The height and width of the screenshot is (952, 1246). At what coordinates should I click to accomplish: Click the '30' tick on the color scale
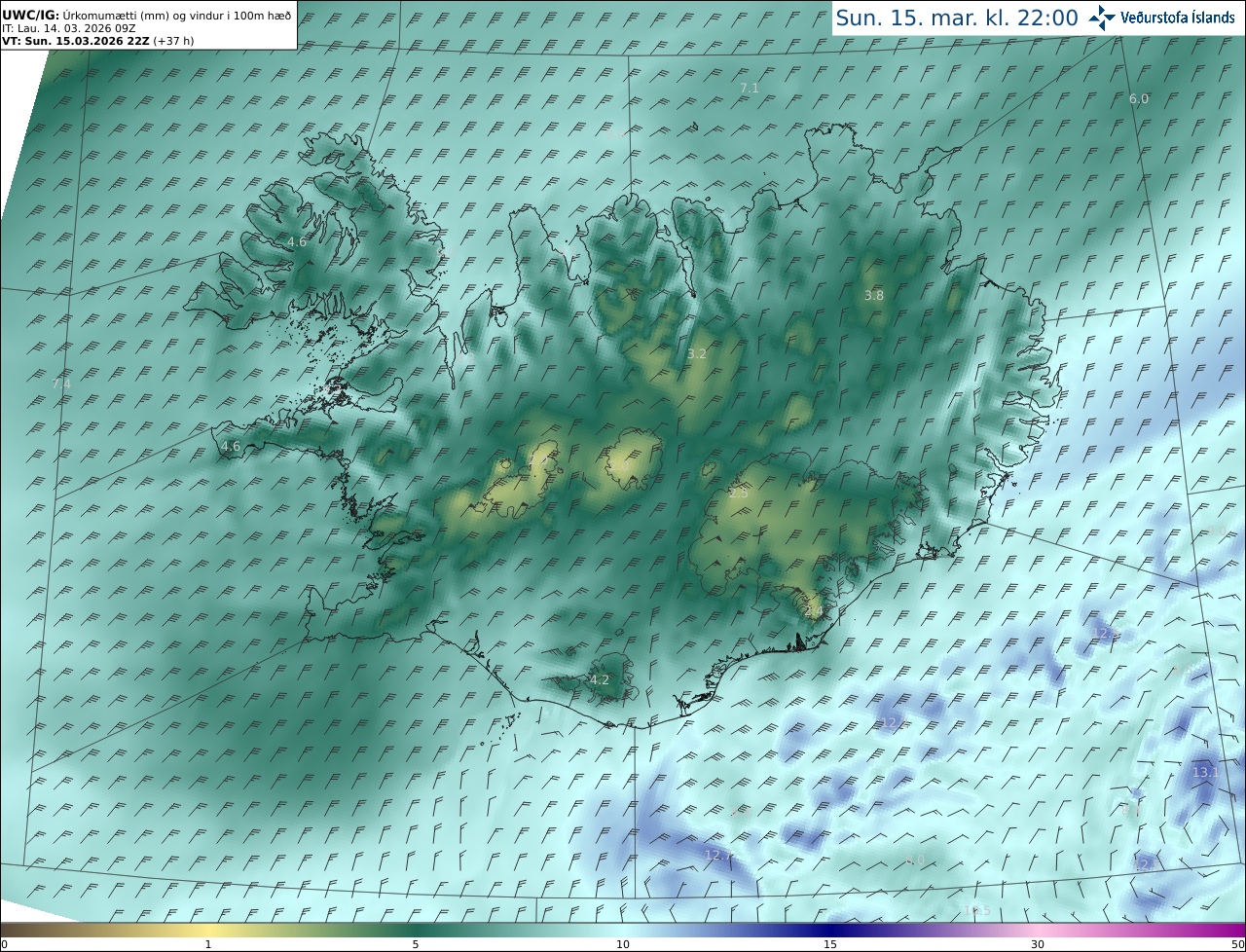click(x=1038, y=944)
